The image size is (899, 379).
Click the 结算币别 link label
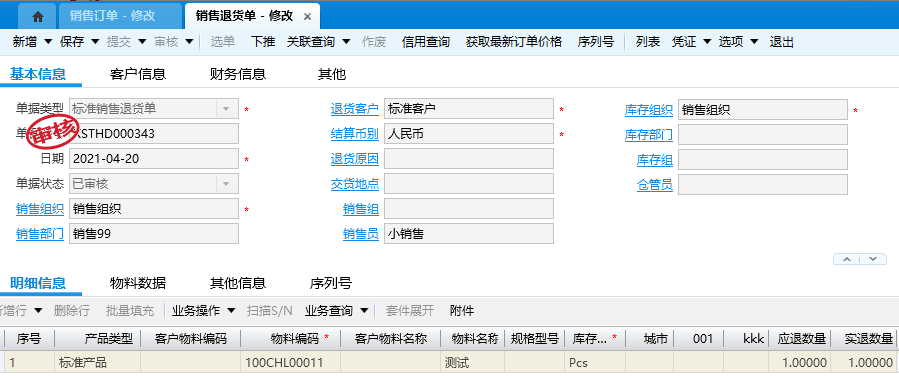coord(355,134)
